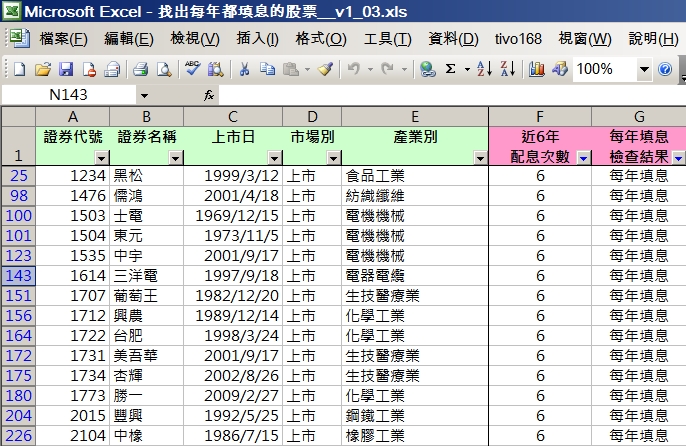The width and height of the screenshot is (686, 446).
Task: Click into the formula bar input
Action: (x=451, y=95)
